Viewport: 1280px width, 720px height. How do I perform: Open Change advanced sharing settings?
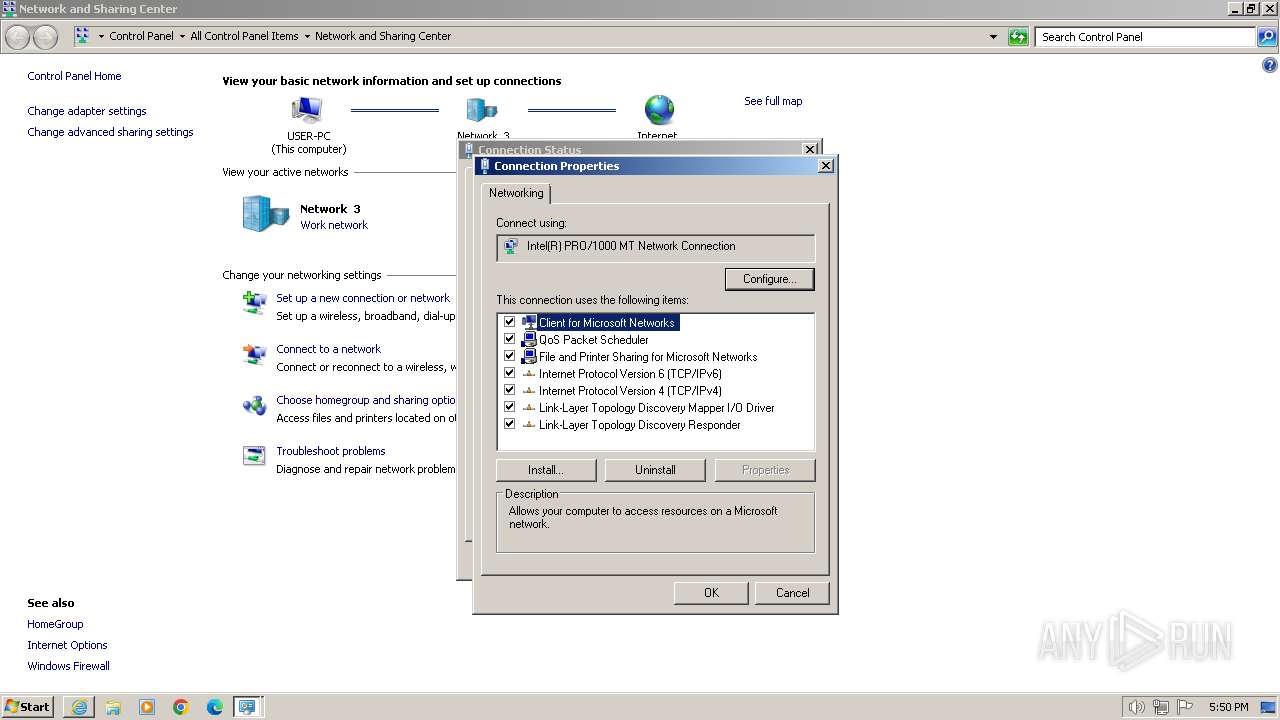(110, 132)
